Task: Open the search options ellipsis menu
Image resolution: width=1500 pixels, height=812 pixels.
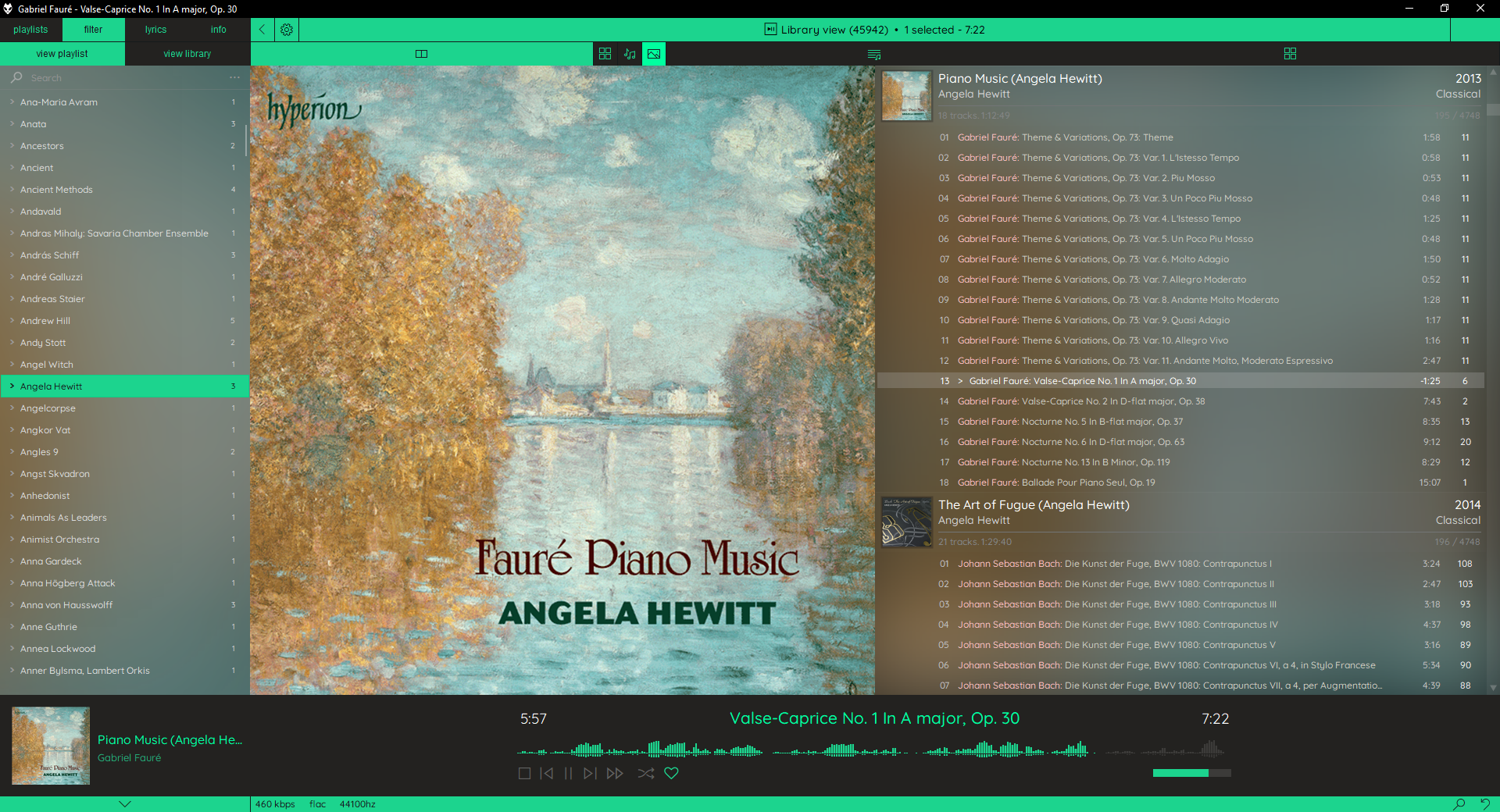Action: click(x=234, y=78)
